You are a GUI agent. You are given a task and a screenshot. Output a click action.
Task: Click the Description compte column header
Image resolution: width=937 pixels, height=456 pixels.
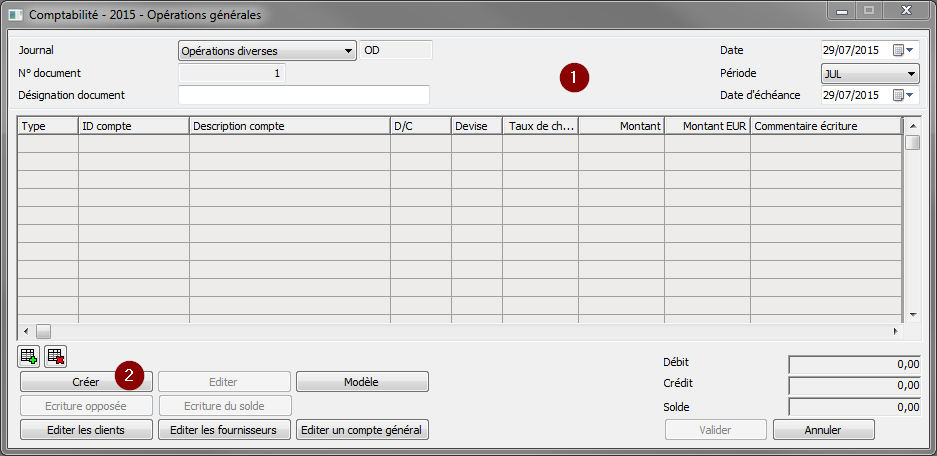pos(289,126)
